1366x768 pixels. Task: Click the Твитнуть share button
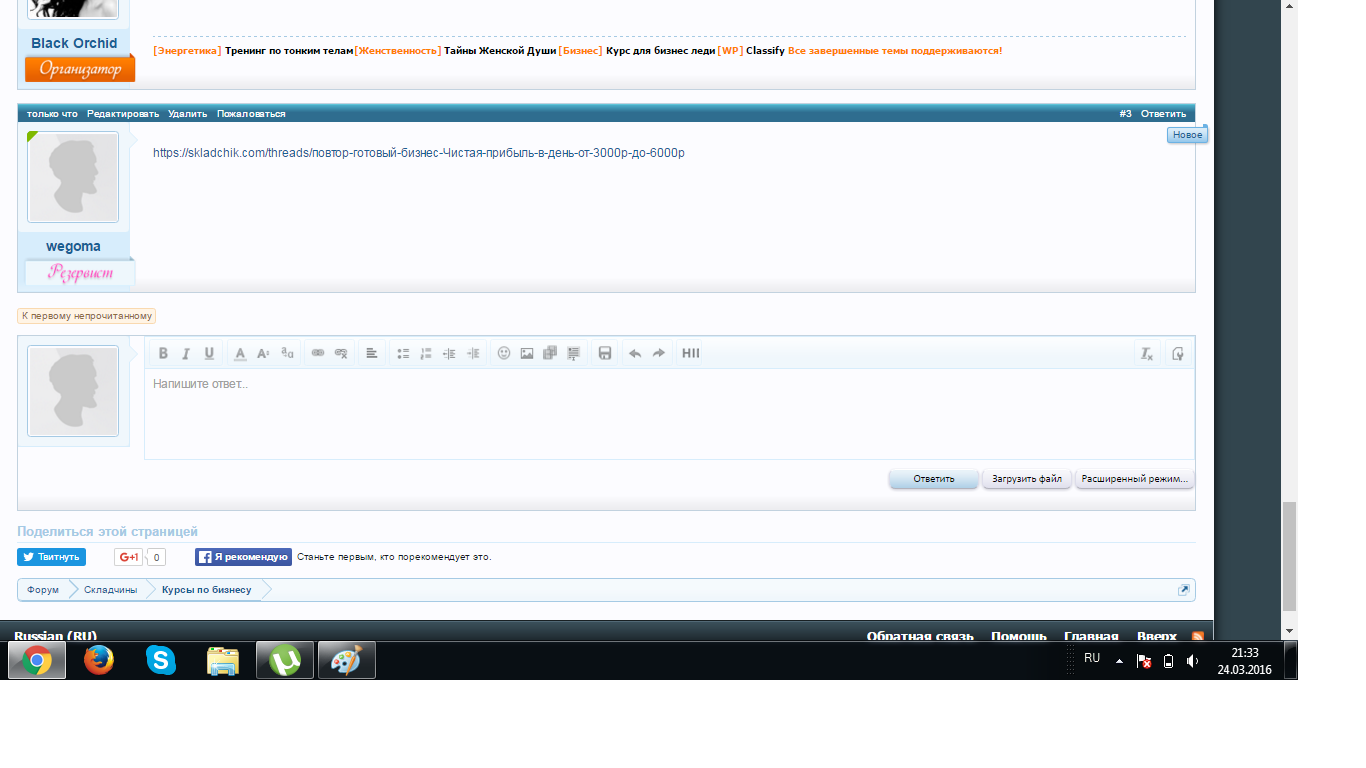coord(51,557)
